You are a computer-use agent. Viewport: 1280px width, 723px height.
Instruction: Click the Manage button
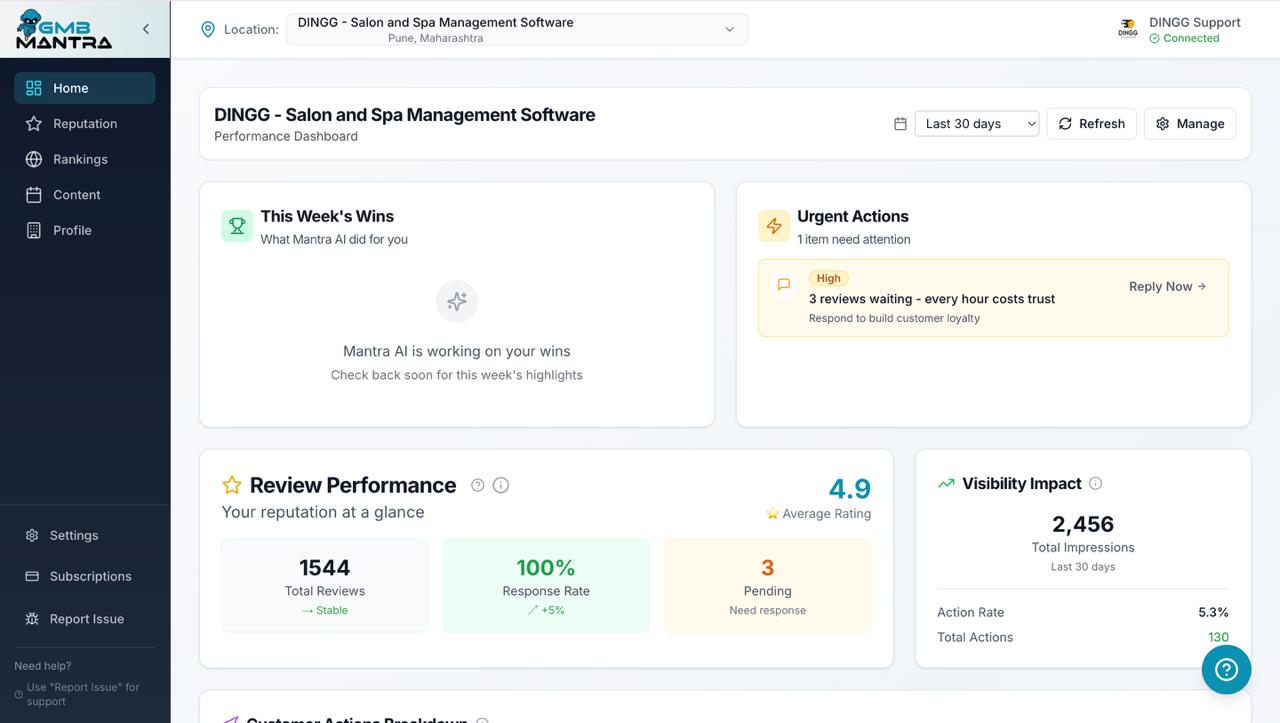[1190, 124]
